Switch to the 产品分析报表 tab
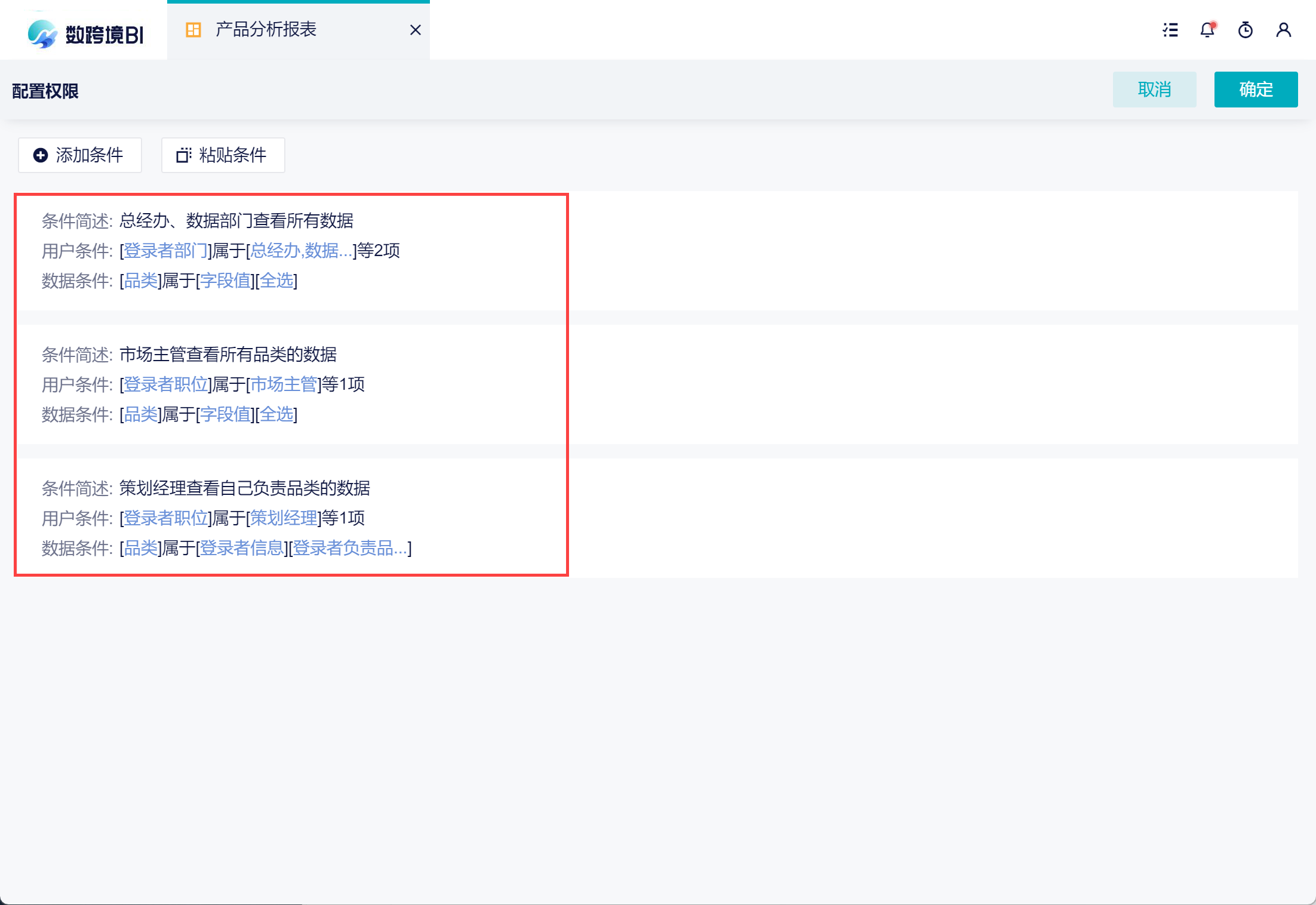 coord(266,30)
